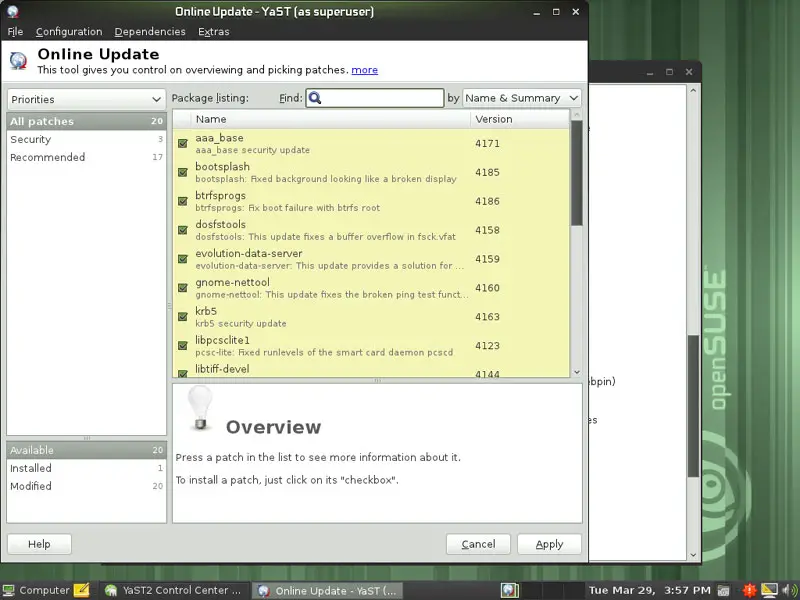This screenshot has width=800, height=600.
Task: Select the bootsplash patch row name
Action: tap(222, 167)
